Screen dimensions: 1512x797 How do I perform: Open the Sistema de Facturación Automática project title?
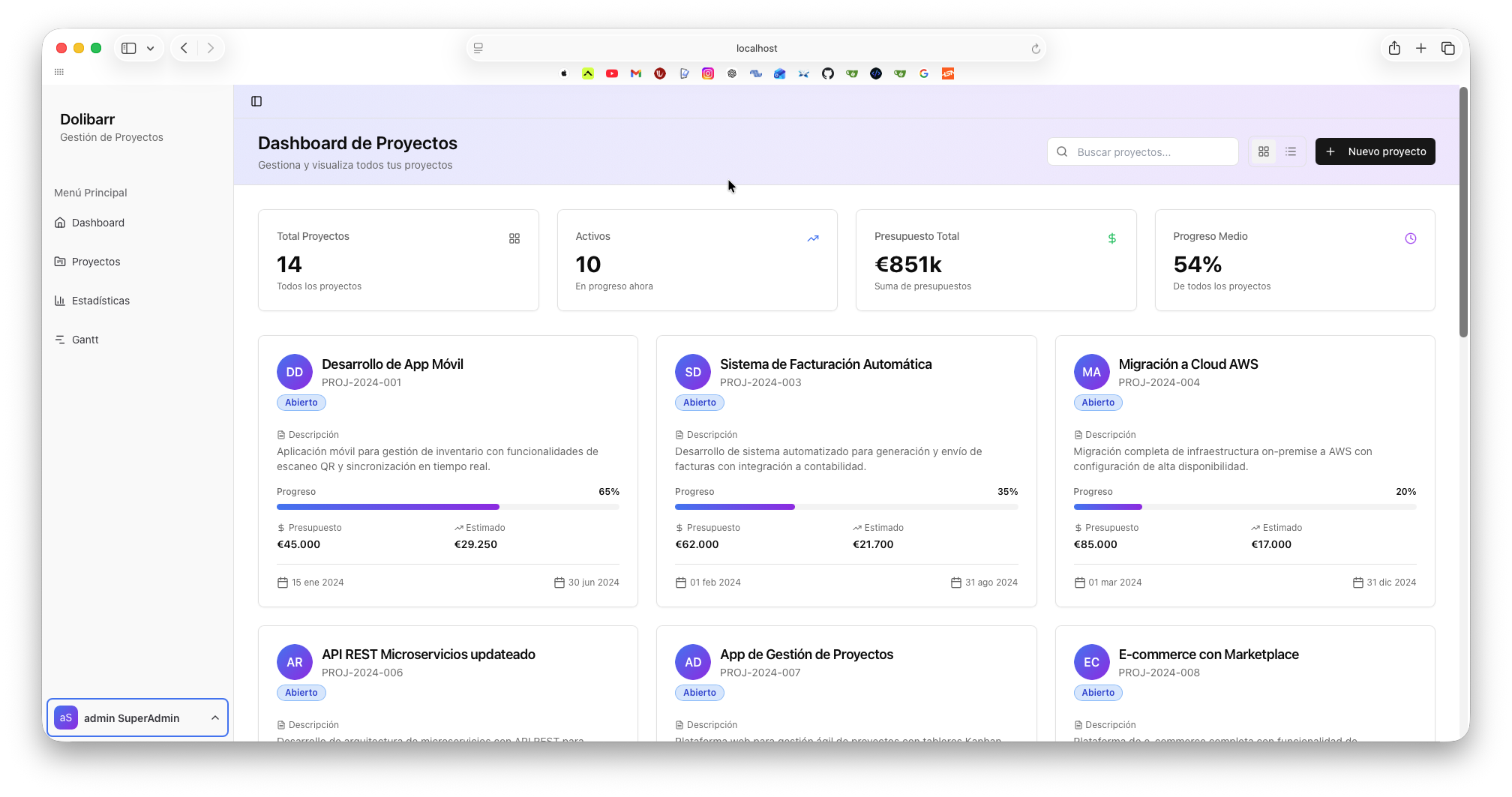tap(826, 364)
